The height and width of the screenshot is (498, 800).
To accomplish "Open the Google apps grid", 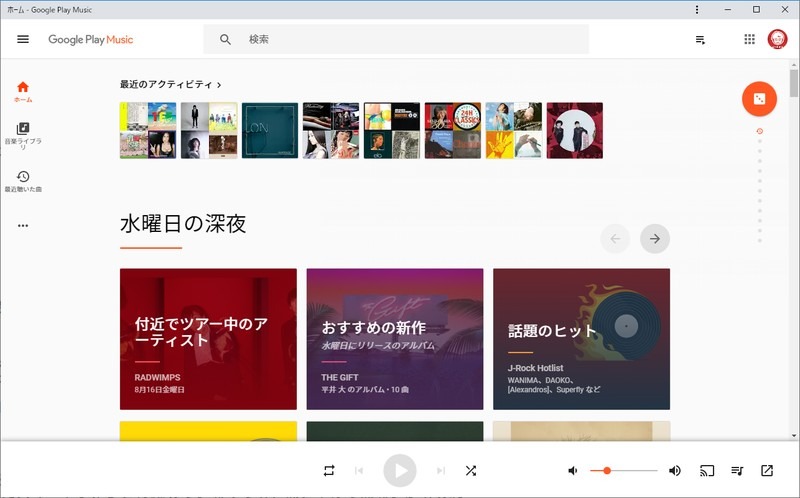I will click(x=749, y=39).
